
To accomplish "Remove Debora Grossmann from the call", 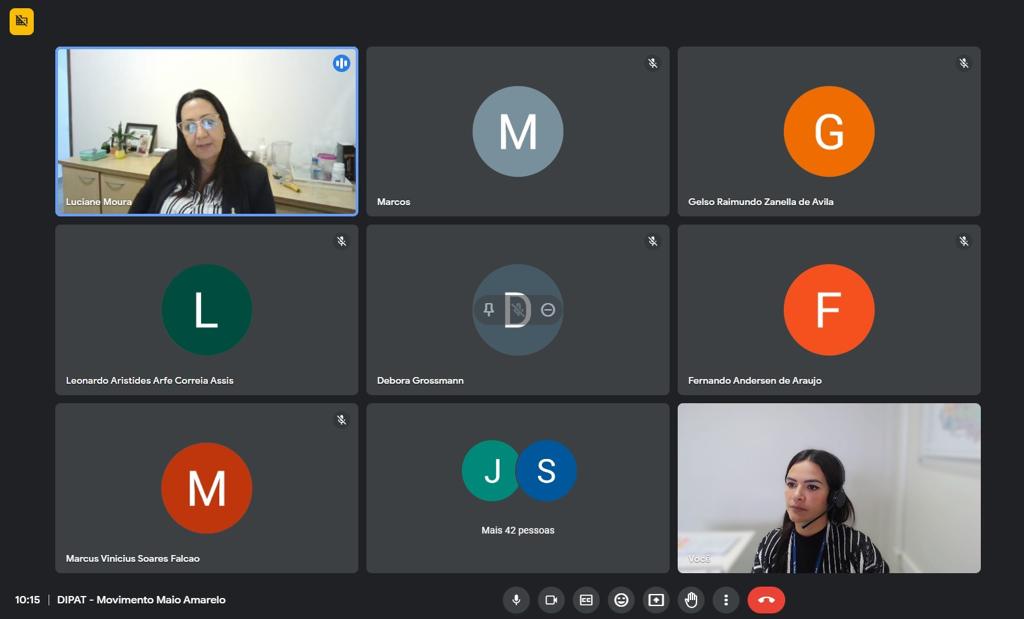I will pyautogui.click(x=548, y=310).
